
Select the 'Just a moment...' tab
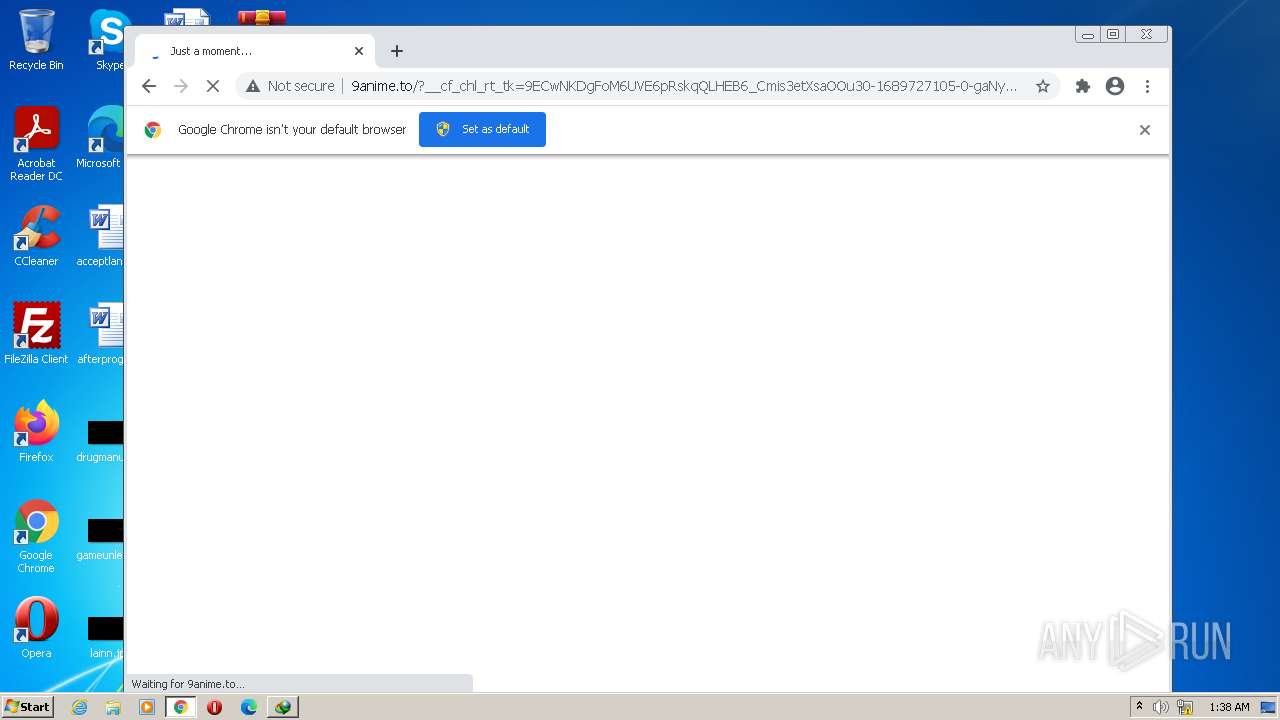click(254, 51)
